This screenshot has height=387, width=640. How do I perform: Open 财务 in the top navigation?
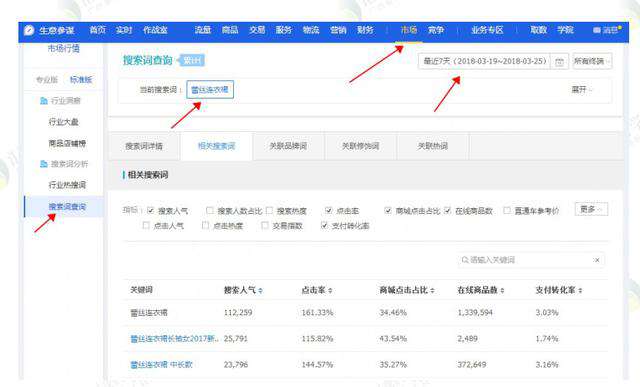365,30
